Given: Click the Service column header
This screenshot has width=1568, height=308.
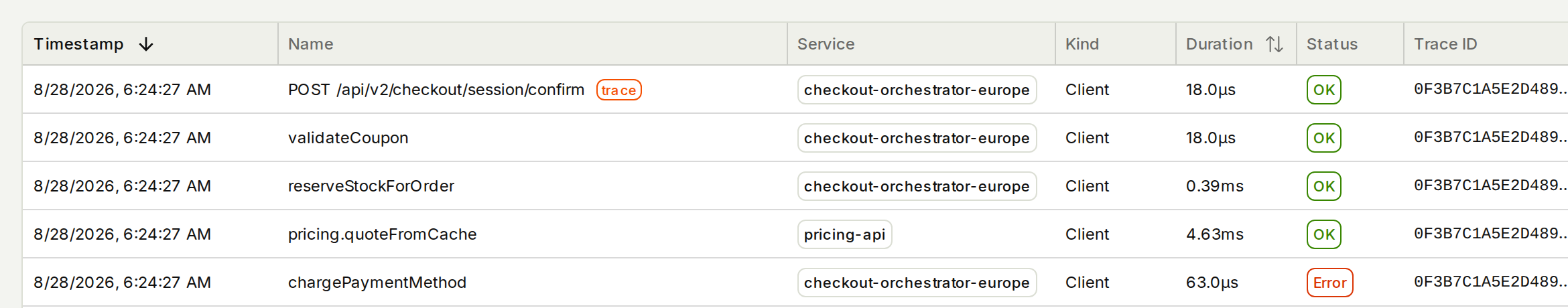Looking at the screenshot, I should pyautogui.click(x=826, y=44).
